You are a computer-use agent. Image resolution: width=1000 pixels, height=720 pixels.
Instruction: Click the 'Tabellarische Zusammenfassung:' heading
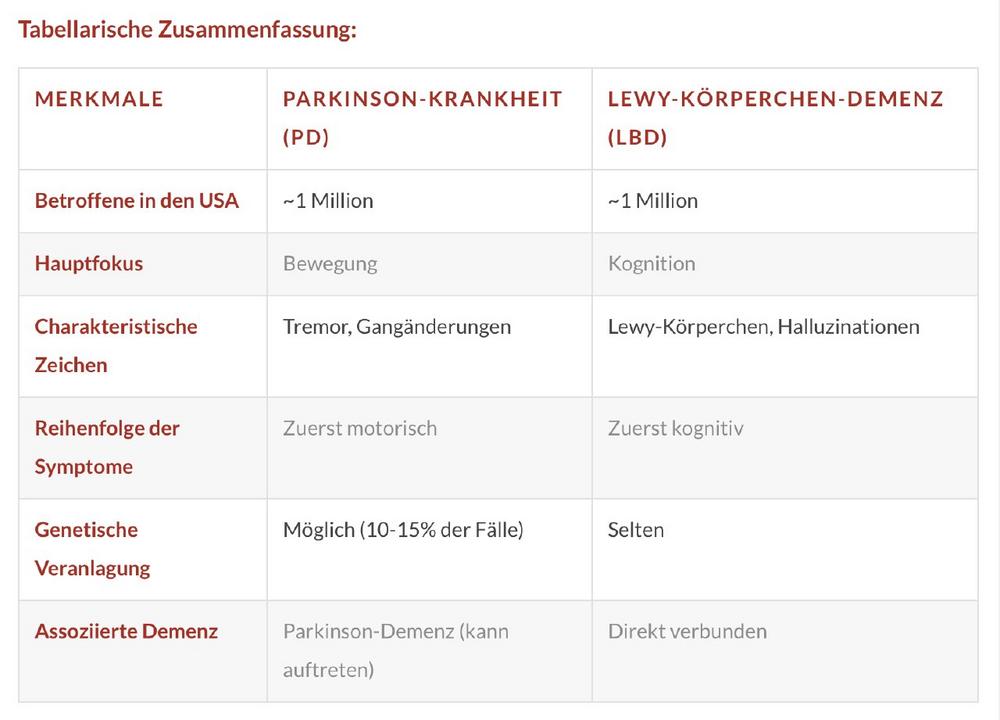tap(187, 29)
